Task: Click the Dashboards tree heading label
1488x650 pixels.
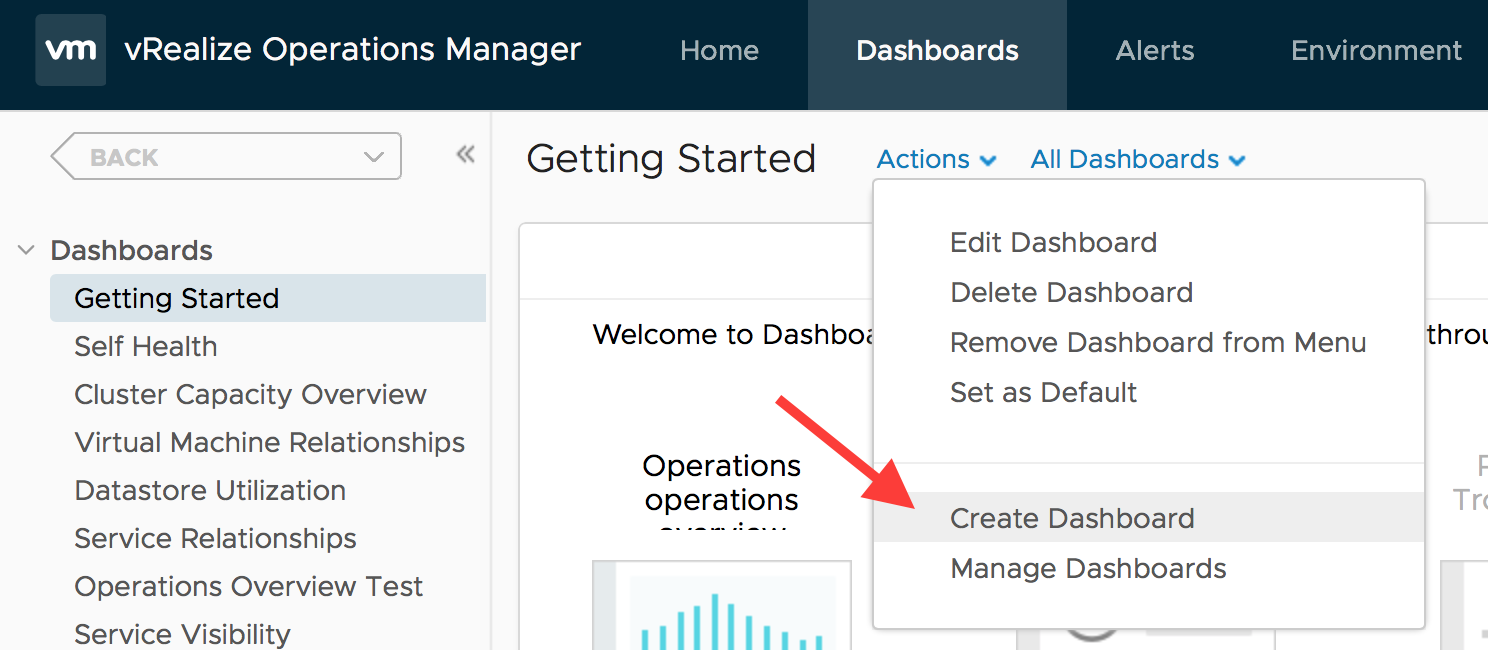Action: pos(132,250)
